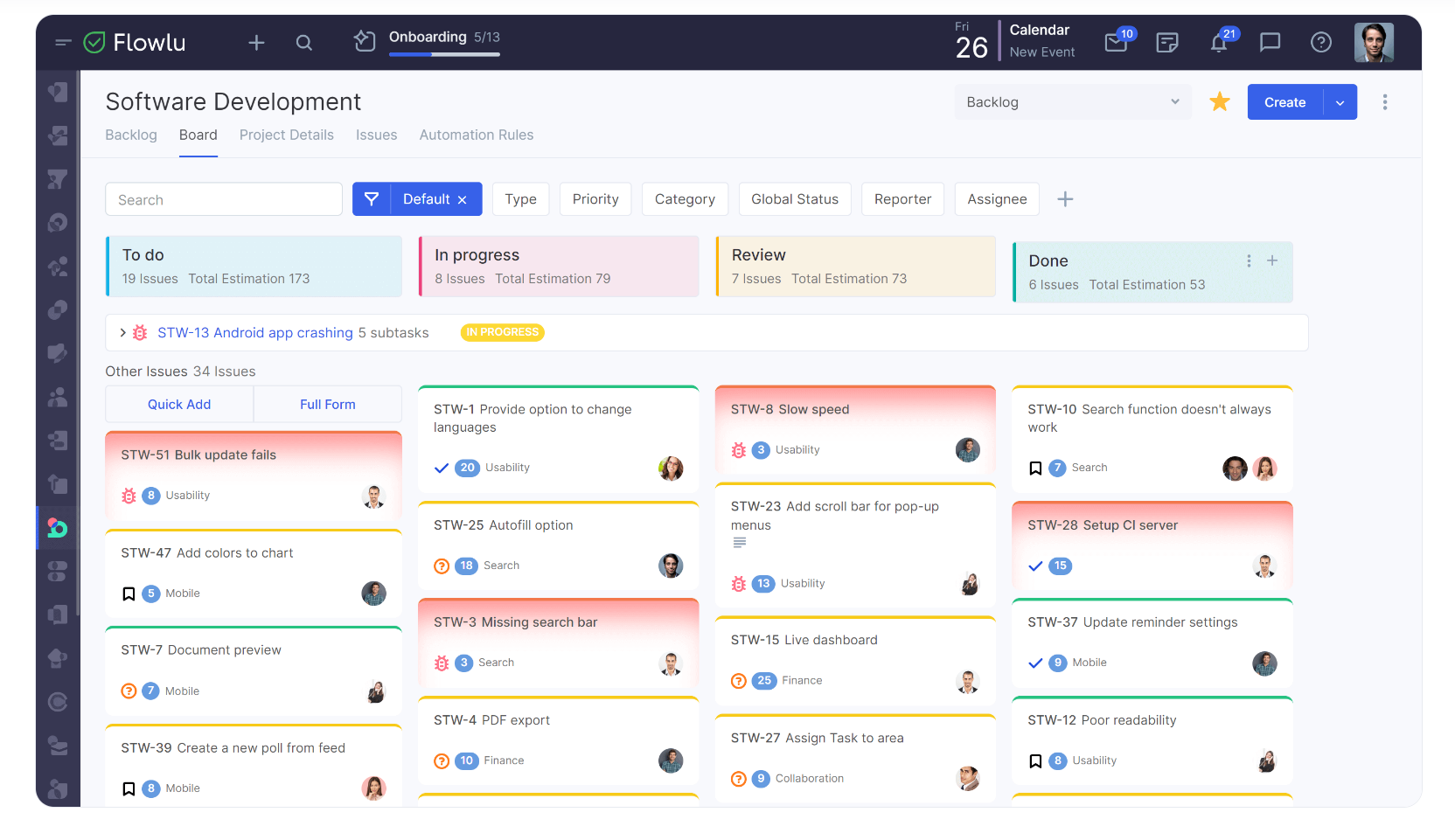Open the STW-28 Setup CI server card

pyautogui.click(x=1152, y=545)
